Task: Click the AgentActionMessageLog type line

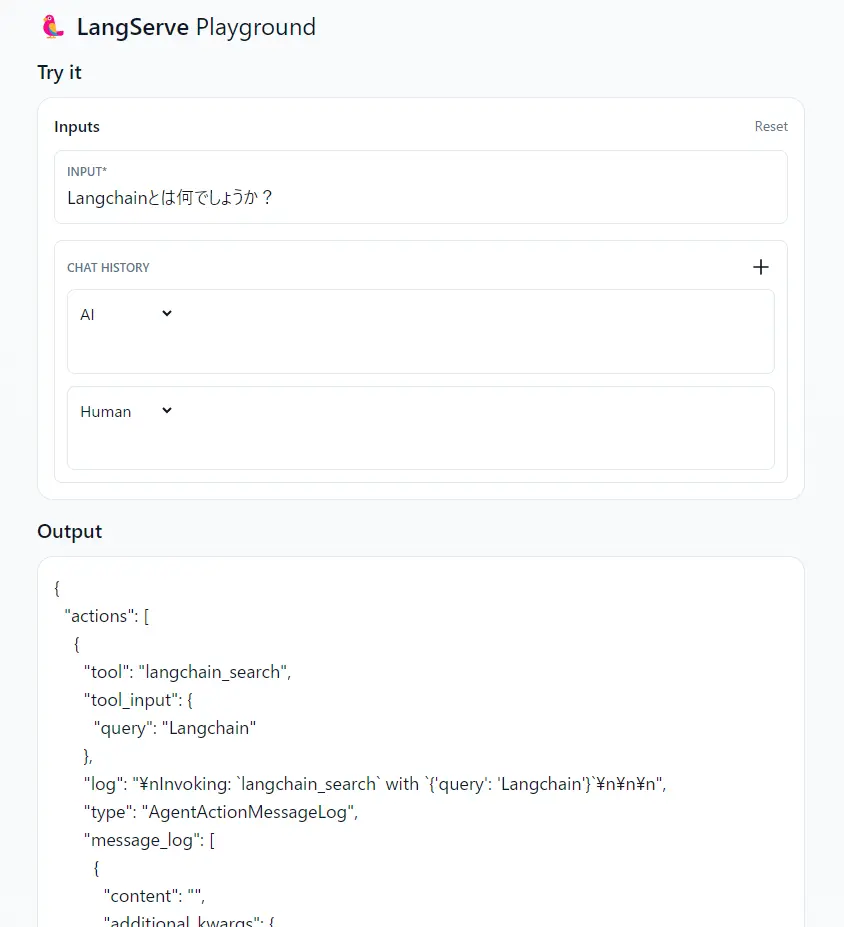Action: point(220,812)
